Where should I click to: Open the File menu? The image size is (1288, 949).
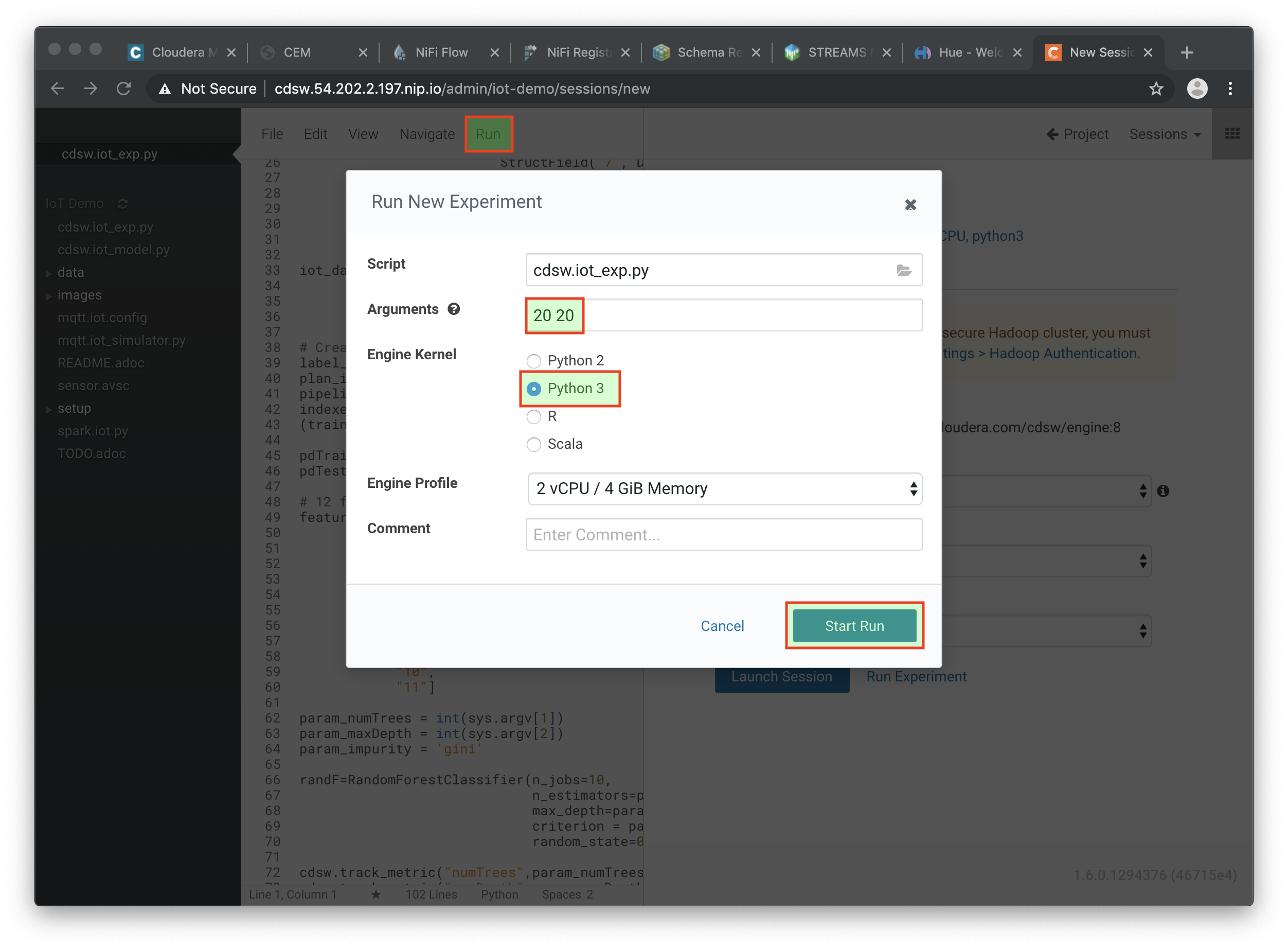click(x=272, y=134)
